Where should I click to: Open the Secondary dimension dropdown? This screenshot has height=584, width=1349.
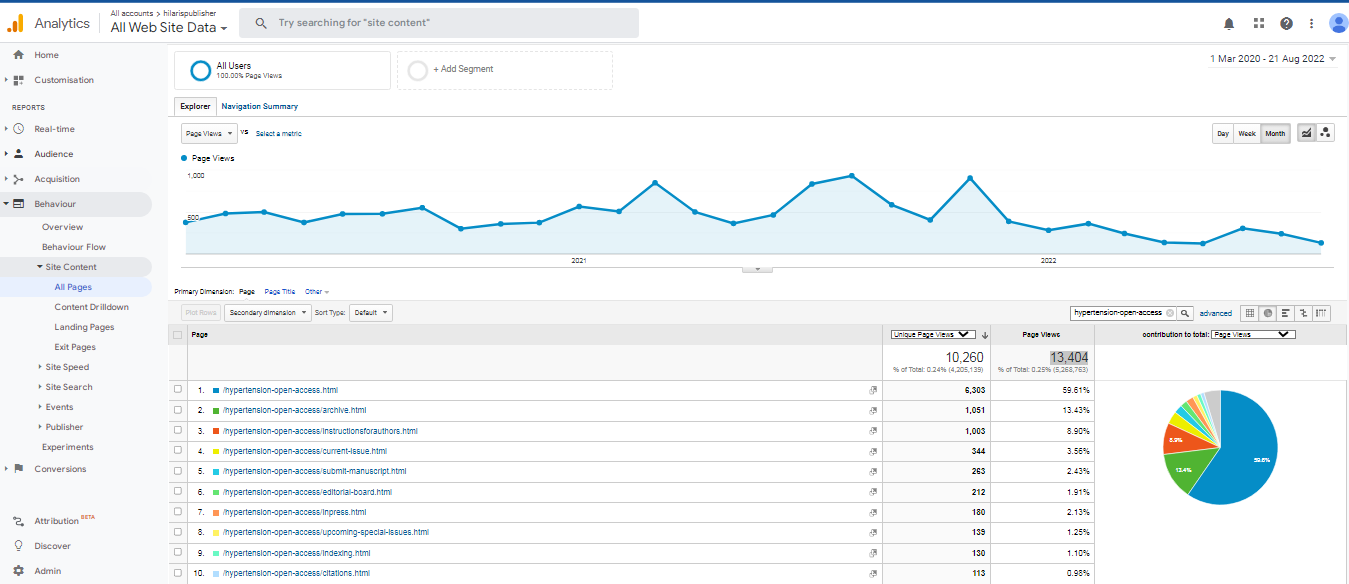(x=268, y=313)
